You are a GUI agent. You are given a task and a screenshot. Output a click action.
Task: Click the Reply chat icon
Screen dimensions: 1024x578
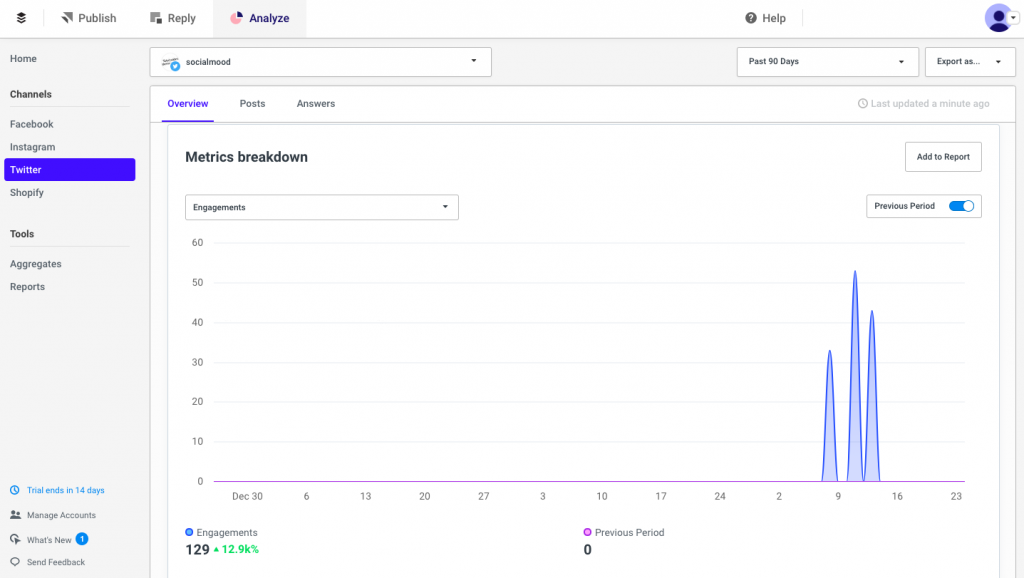pos(155,18)
